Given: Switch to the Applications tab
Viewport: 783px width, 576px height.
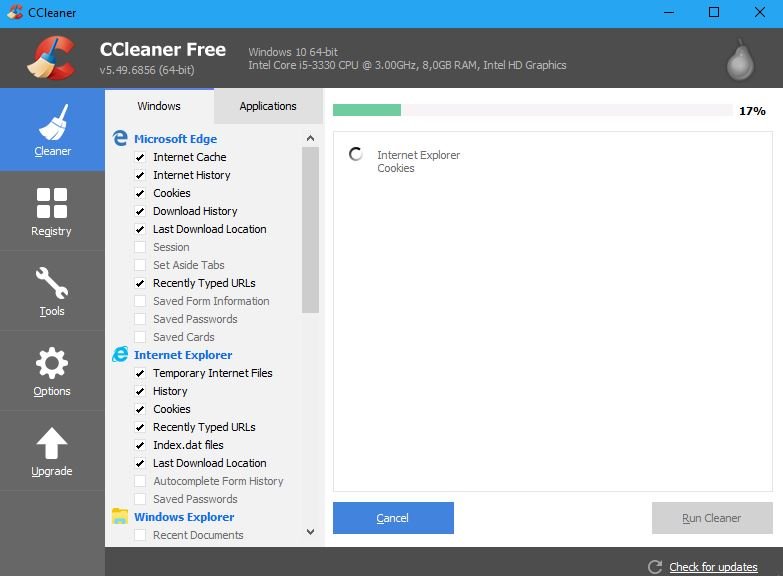Looking at the screenshot, I should click(x=268, y=106).
